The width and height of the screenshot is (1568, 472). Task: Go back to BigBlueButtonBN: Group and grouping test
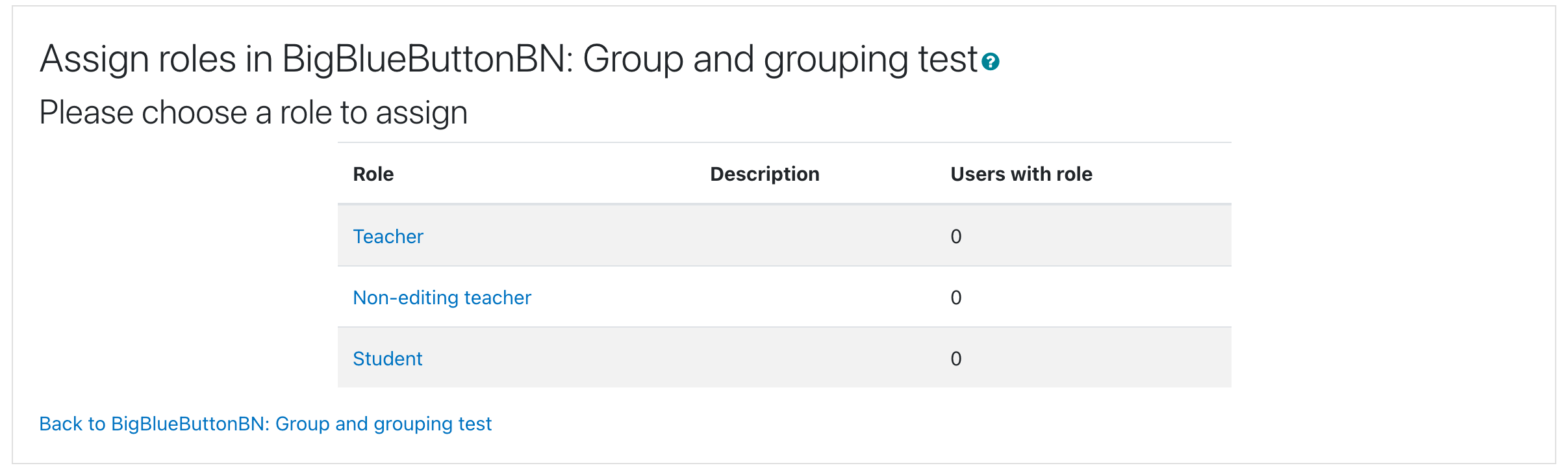pos(265,423)
